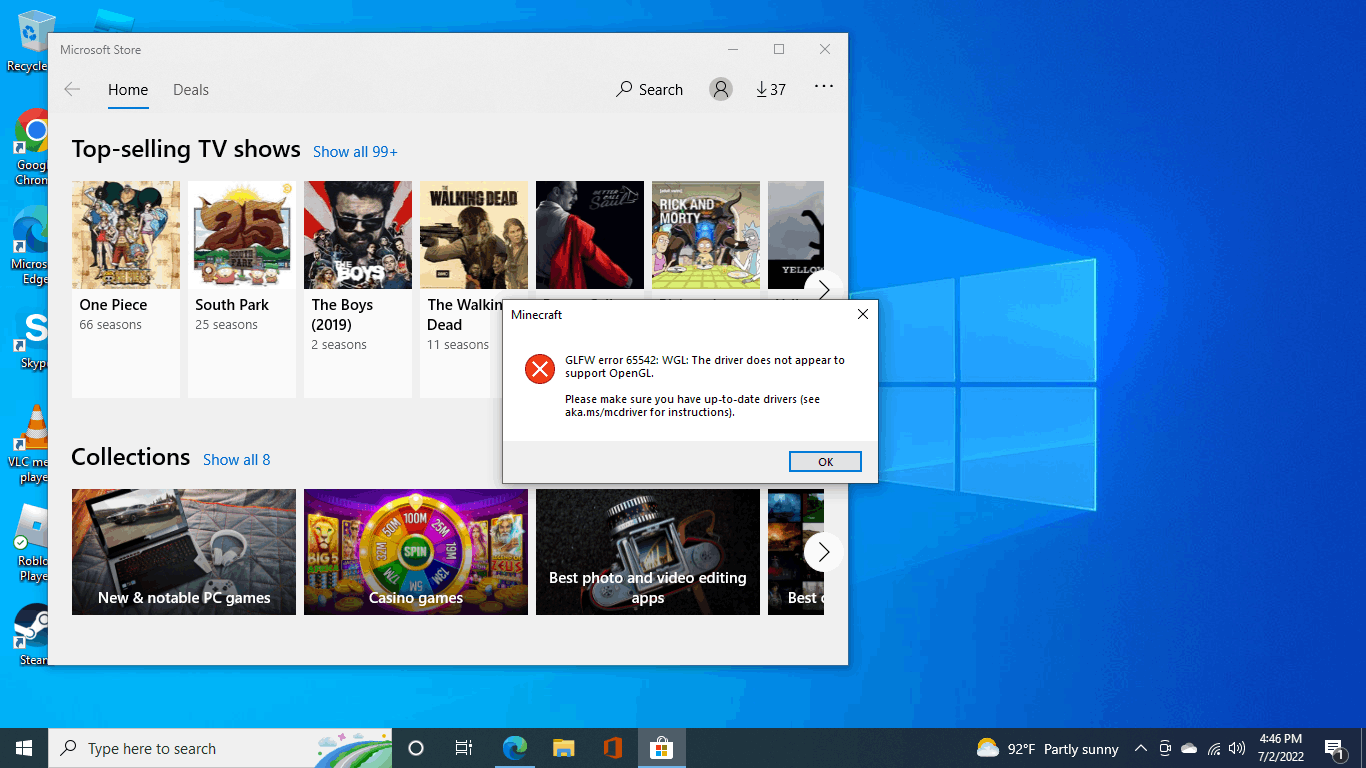This screenshot has width=1366, height=768.
Task: Click Show all 8 collections link
Action: pyautogui.click(x=236, y=460)
